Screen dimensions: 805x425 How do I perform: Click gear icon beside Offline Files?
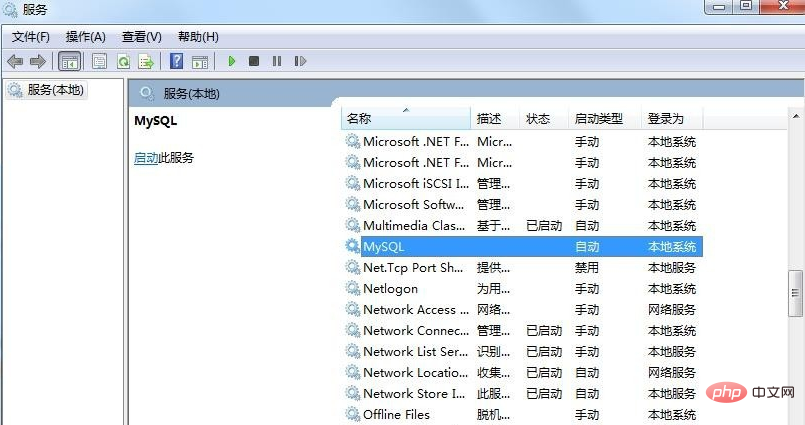tap(352, 414)
